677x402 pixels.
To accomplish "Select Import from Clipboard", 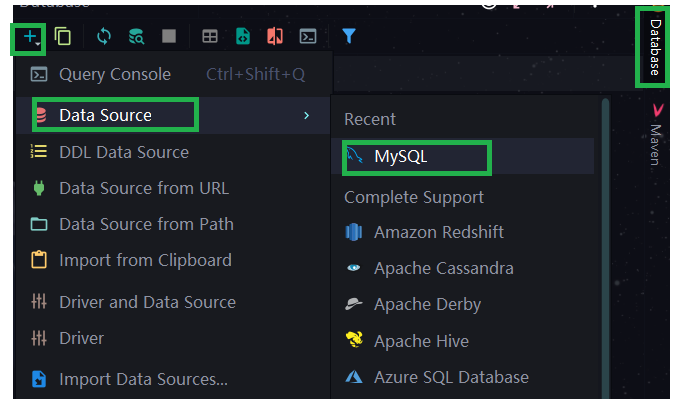I will pyautogui.click(x=173, y=260).
